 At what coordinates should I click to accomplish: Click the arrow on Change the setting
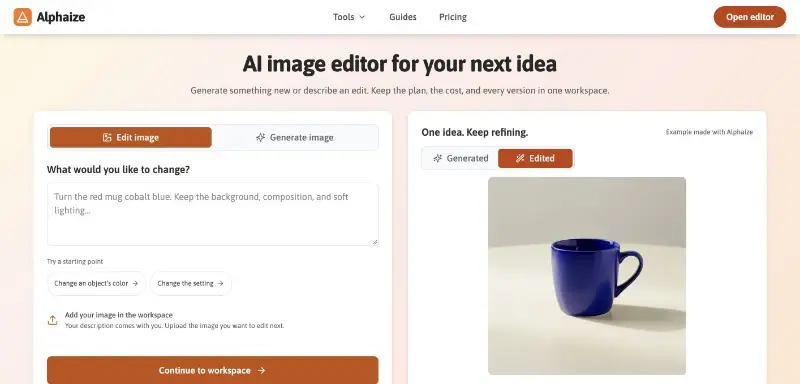[x=220, y=284]
